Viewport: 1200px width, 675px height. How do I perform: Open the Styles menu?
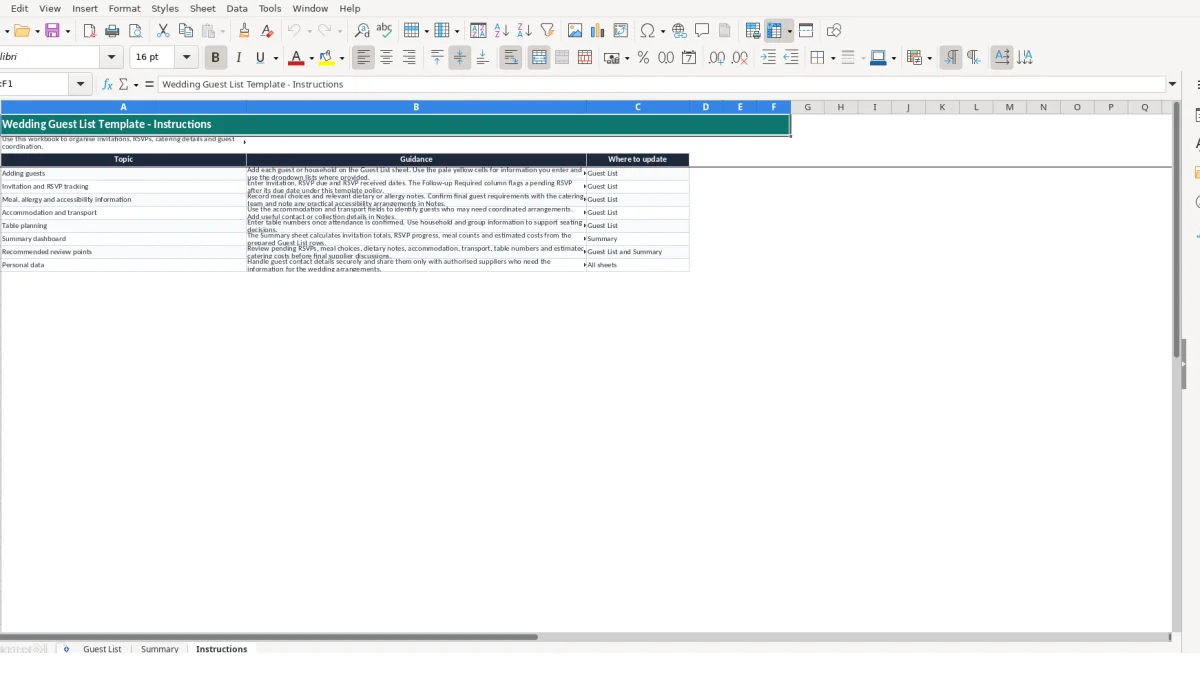(x=165, y=8)
